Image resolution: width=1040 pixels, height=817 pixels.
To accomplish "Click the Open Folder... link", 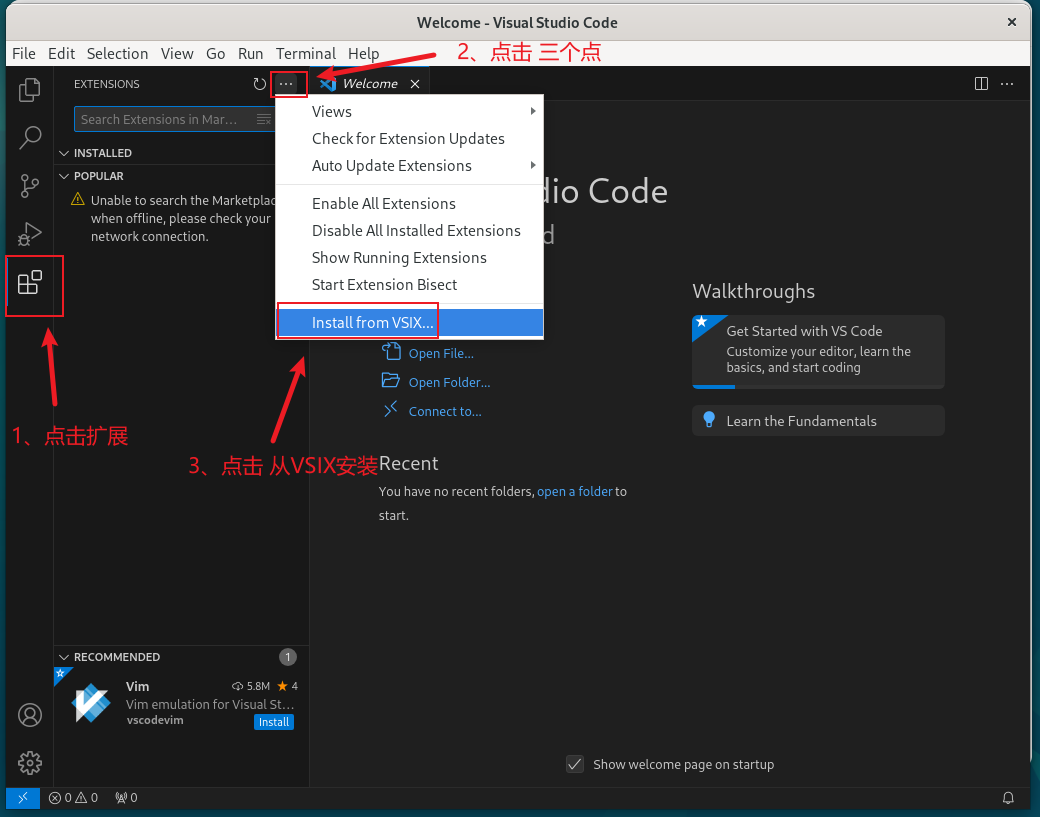I will 449,383.
